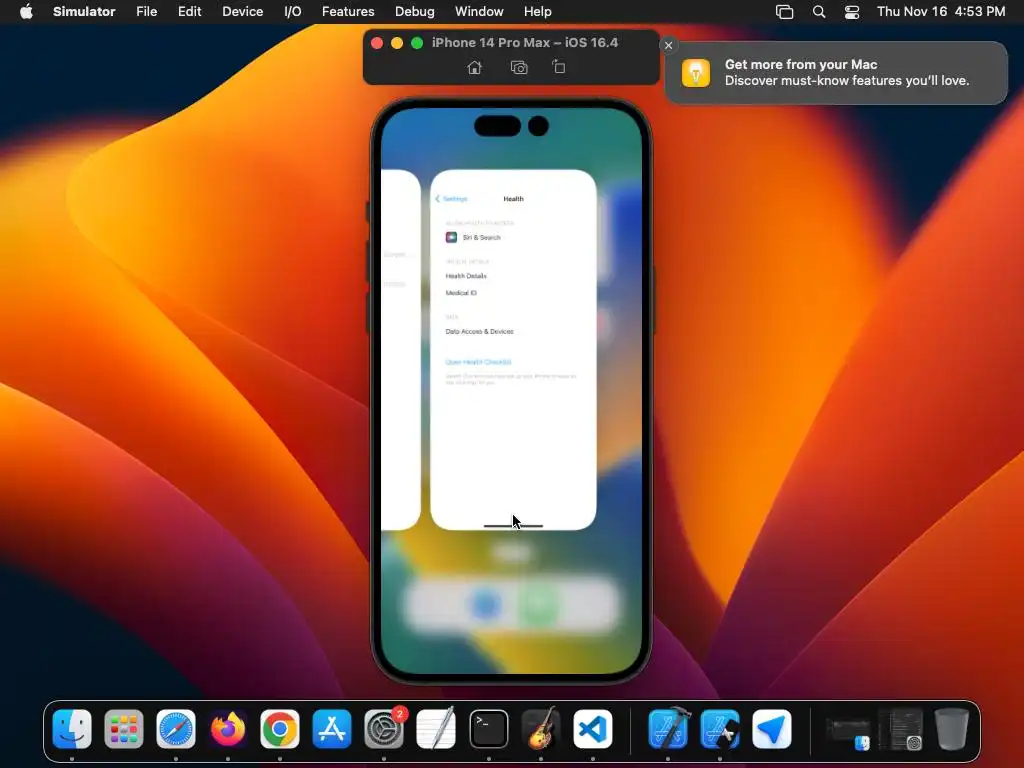Select the partially visible left app card
Screen dimensions: 1024x768
point(400,349)
